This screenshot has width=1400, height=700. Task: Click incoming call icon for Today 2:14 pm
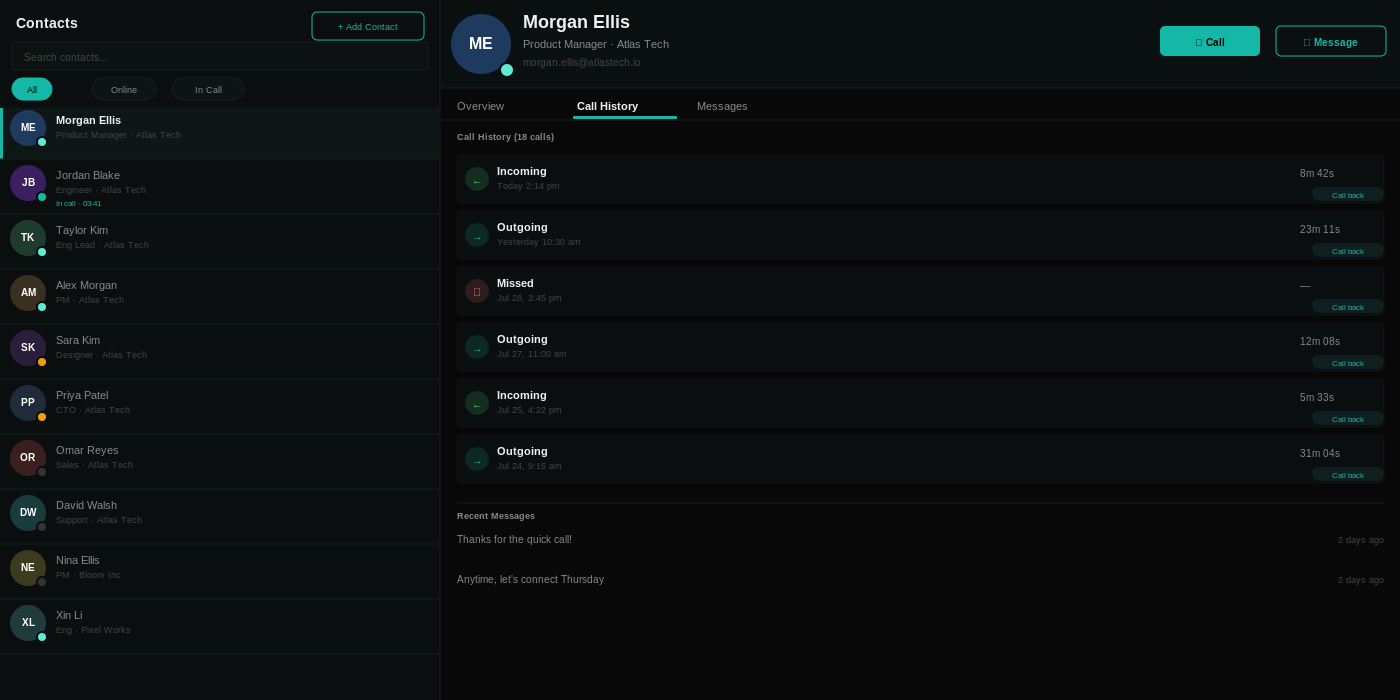[477, 179]
